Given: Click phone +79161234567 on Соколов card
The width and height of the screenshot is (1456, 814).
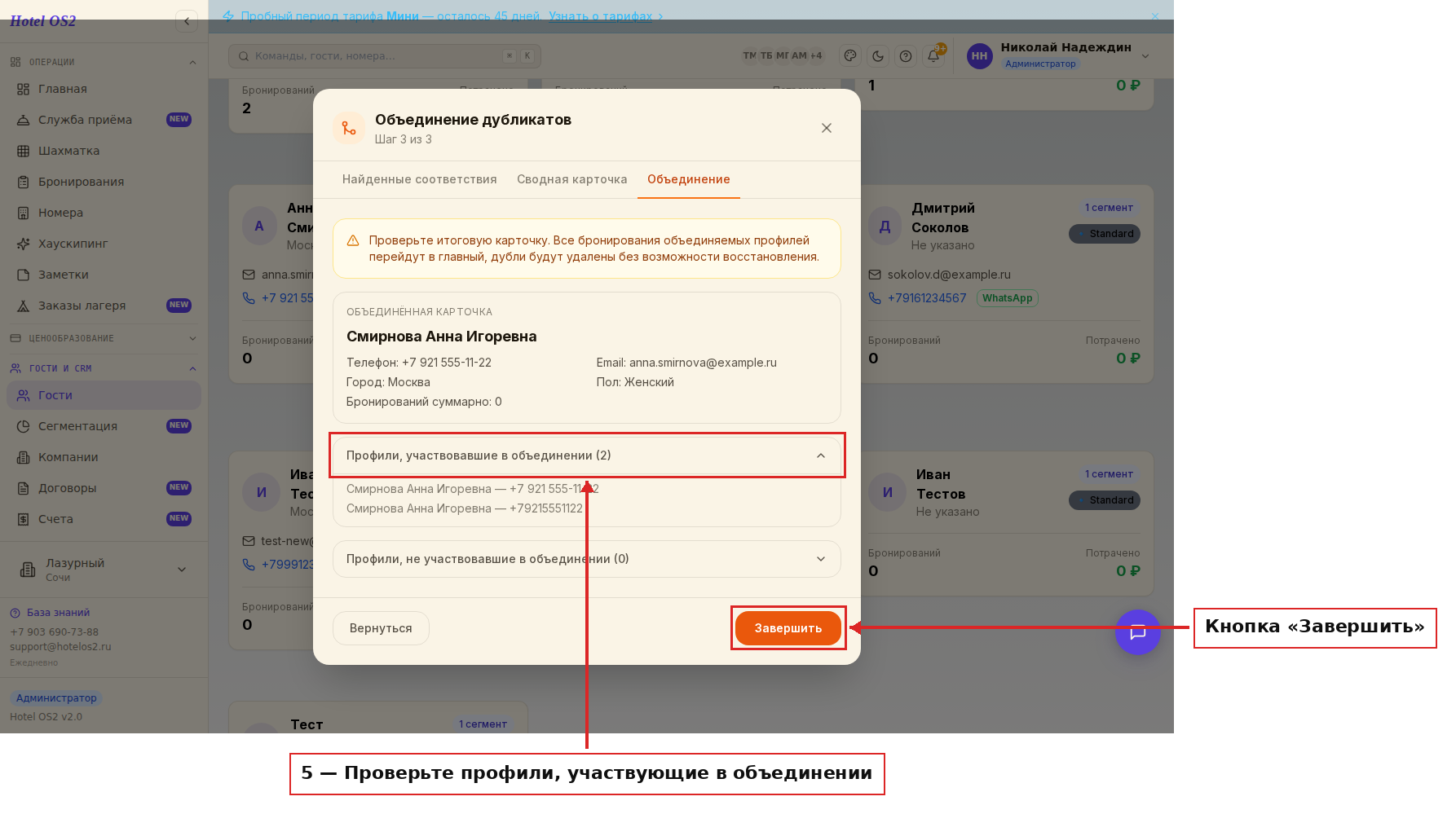Looking at the screenshot, I should point(927,298).
